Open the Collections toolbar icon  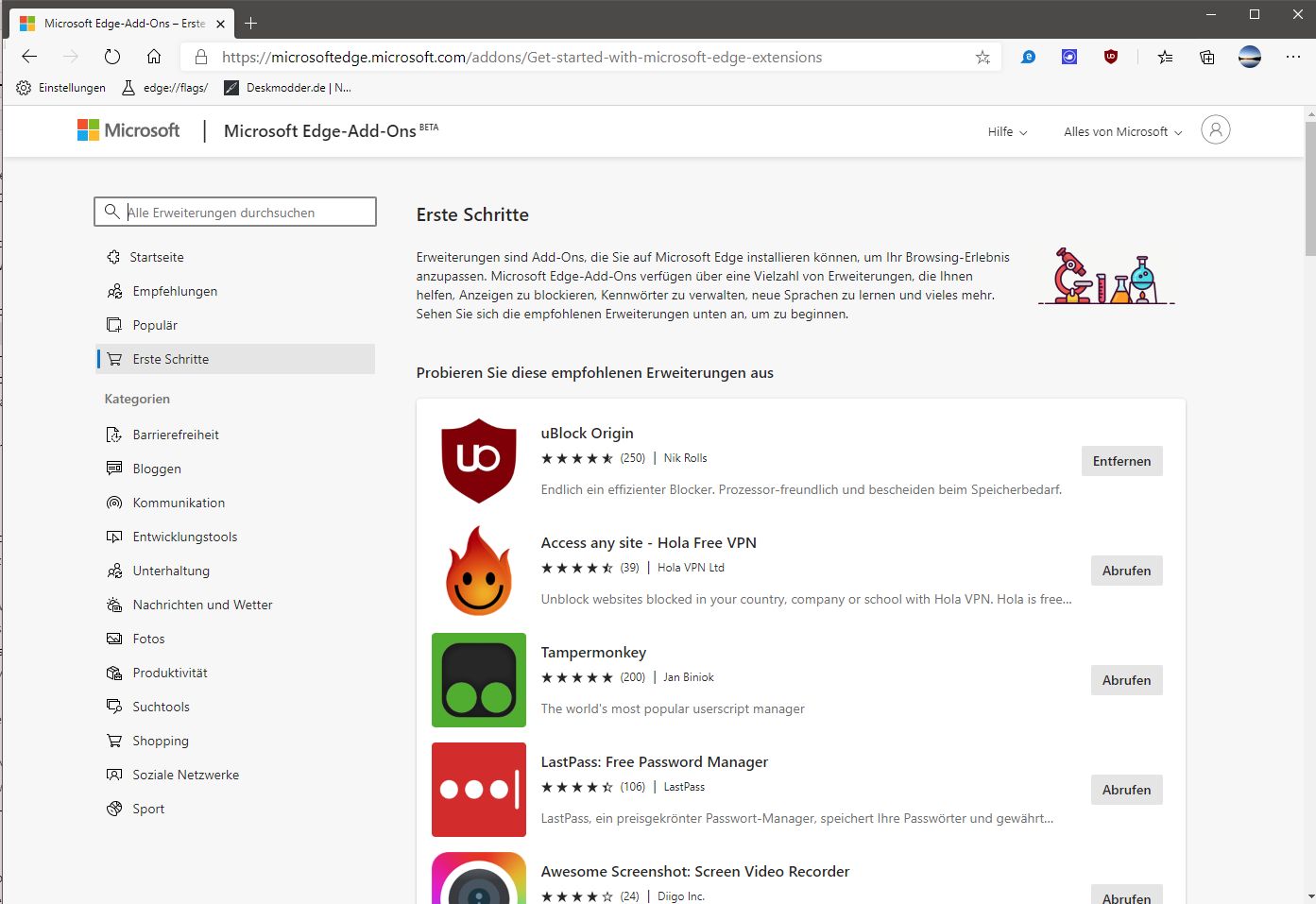[x=1207, y=57]
